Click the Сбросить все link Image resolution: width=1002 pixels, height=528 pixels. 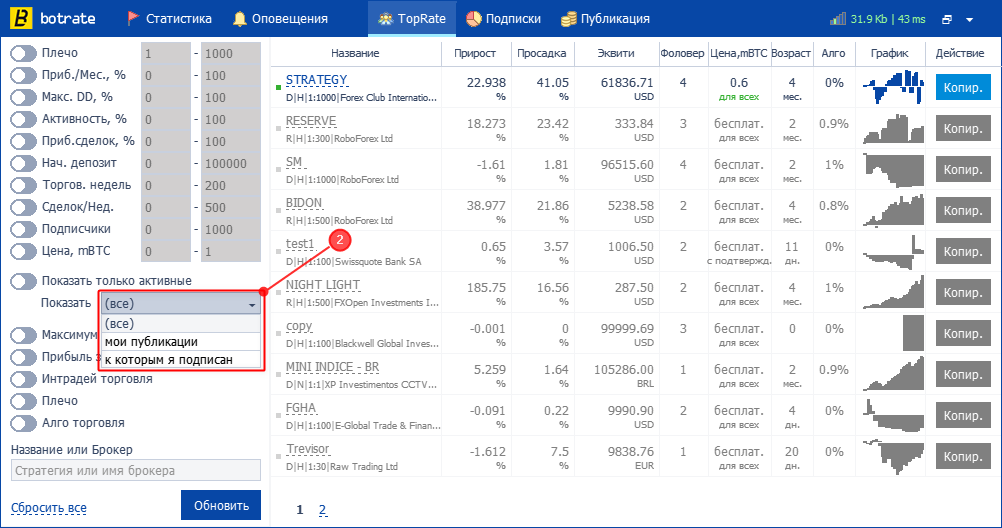[x=49, y=508]
